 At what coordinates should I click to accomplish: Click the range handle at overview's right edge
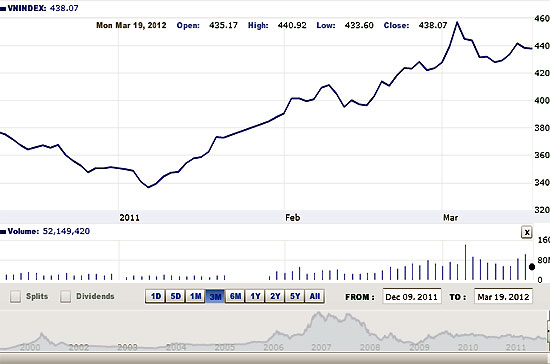click(x=548, y=331)
